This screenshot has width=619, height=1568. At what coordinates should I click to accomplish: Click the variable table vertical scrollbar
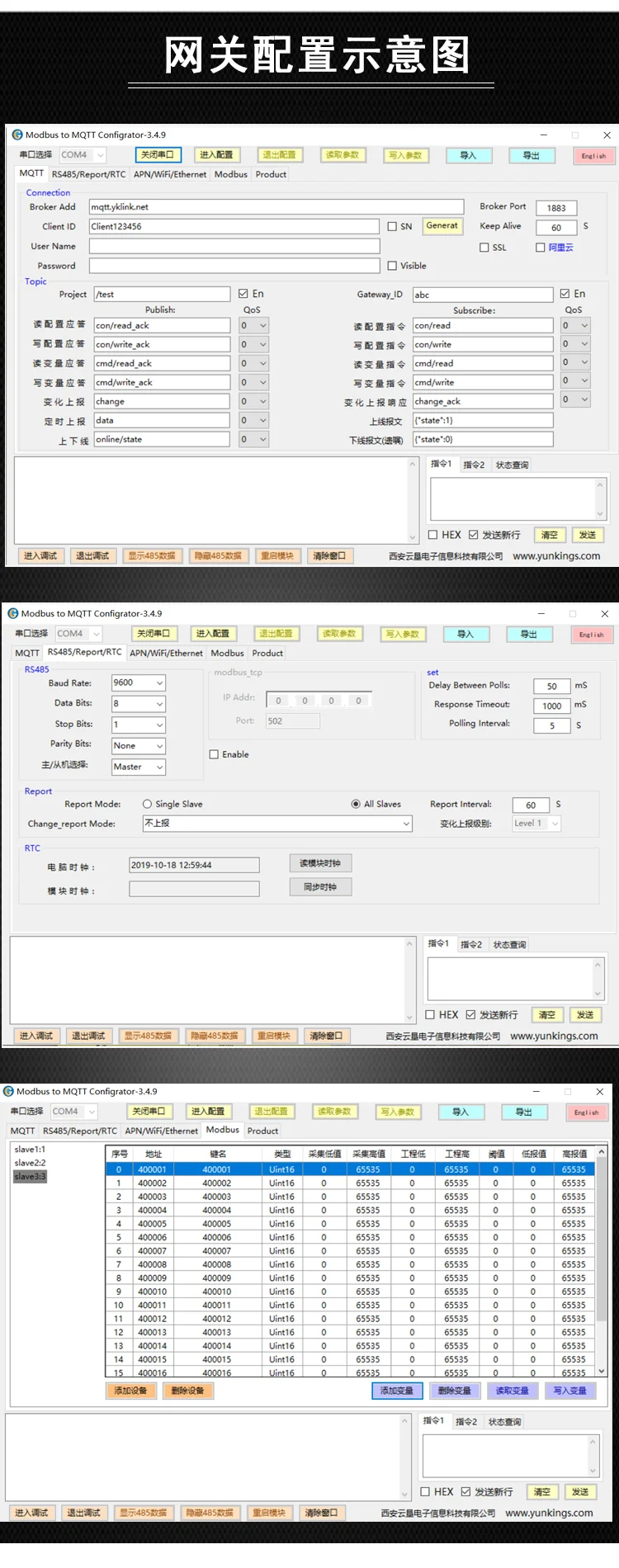coord(602,1261)
